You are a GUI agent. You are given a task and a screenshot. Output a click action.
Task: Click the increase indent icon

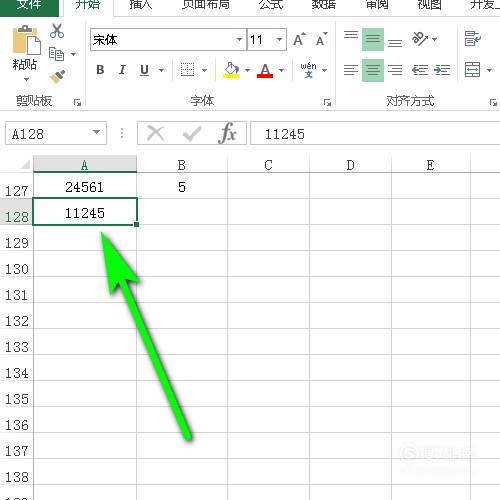click(442, 70)
